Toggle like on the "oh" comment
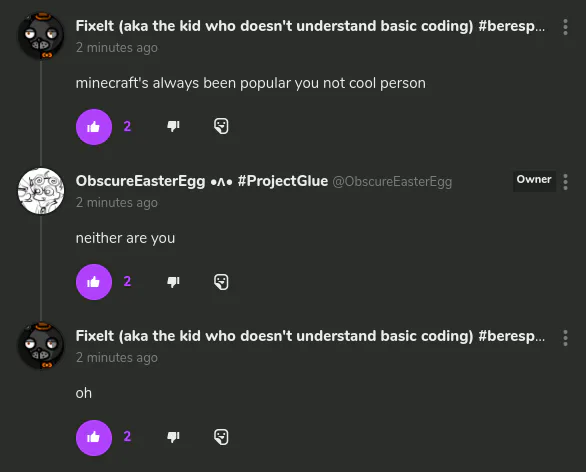 point(94,438)
